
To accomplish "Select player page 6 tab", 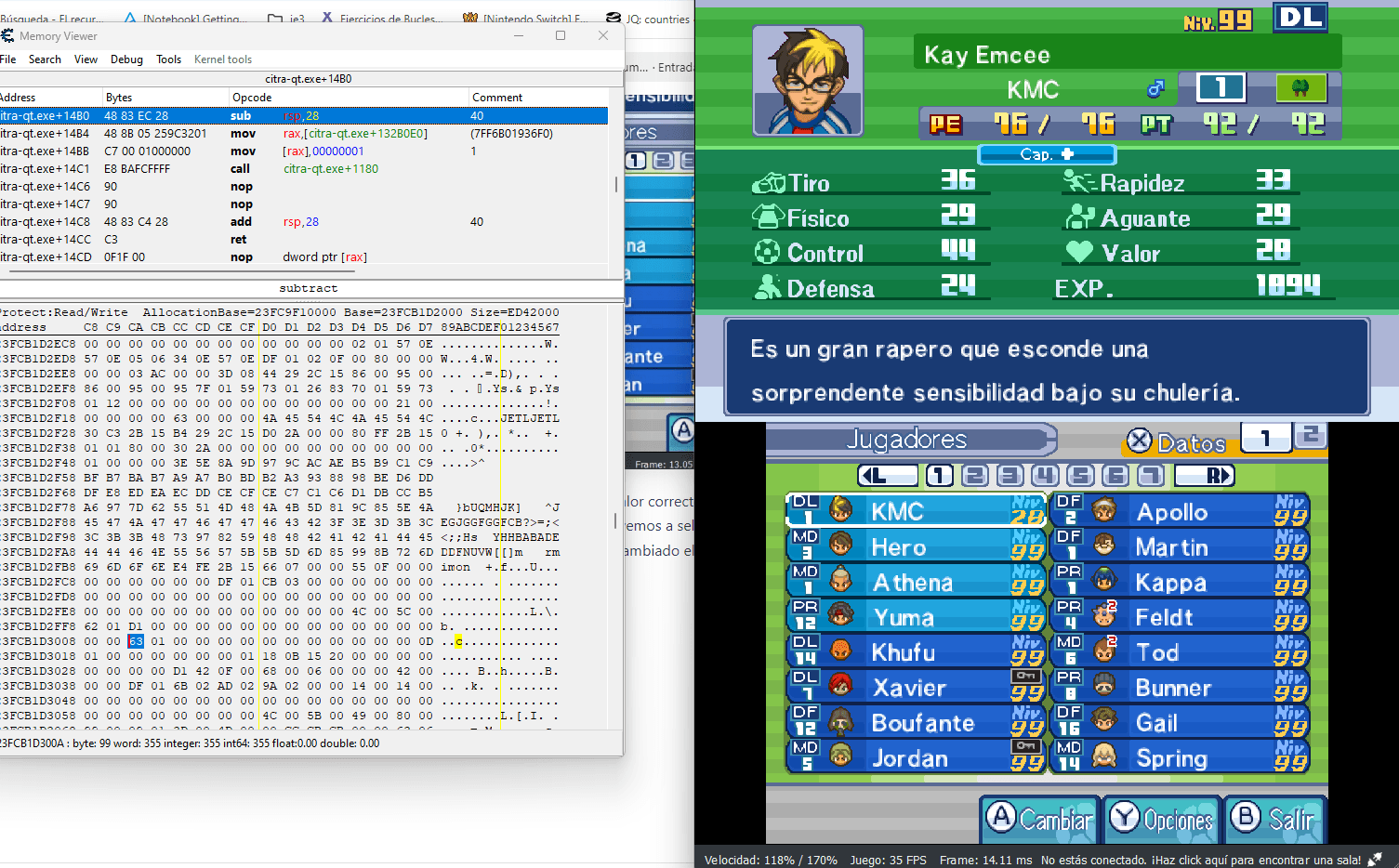I will tap(1115, 476).
